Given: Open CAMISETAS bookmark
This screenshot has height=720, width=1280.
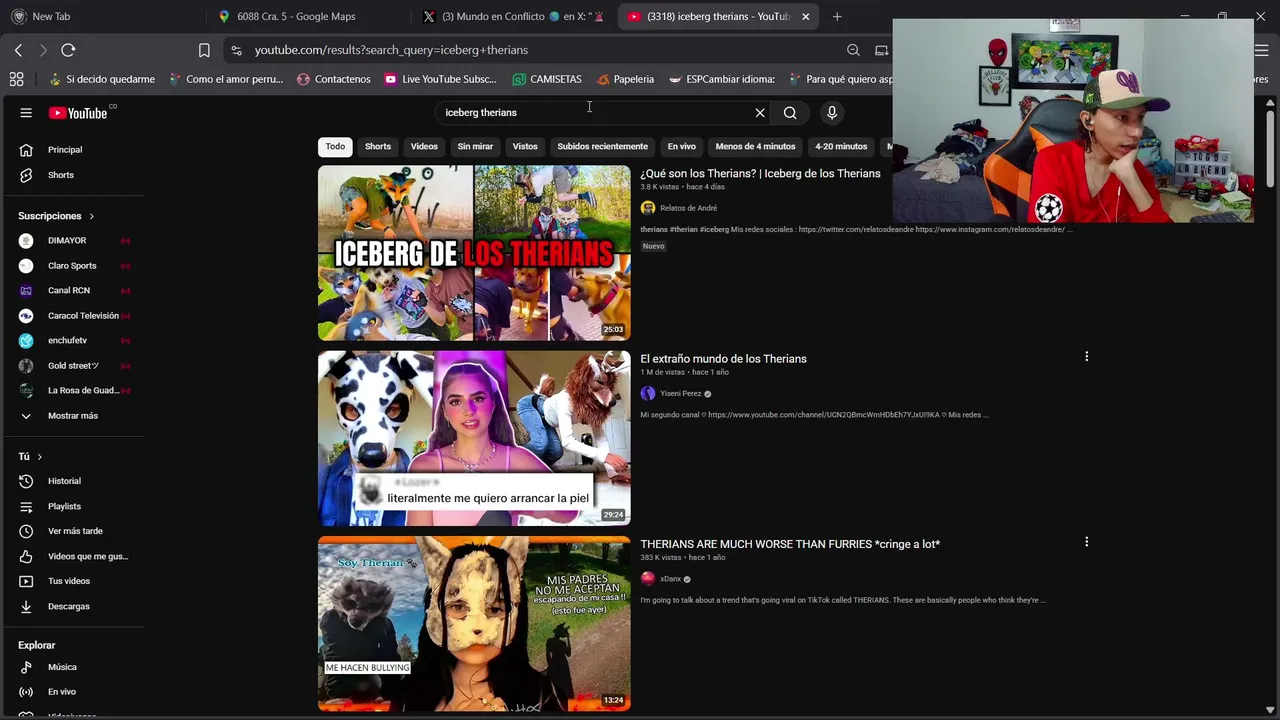Looking at the screenshot, I should tap(546, 79).
